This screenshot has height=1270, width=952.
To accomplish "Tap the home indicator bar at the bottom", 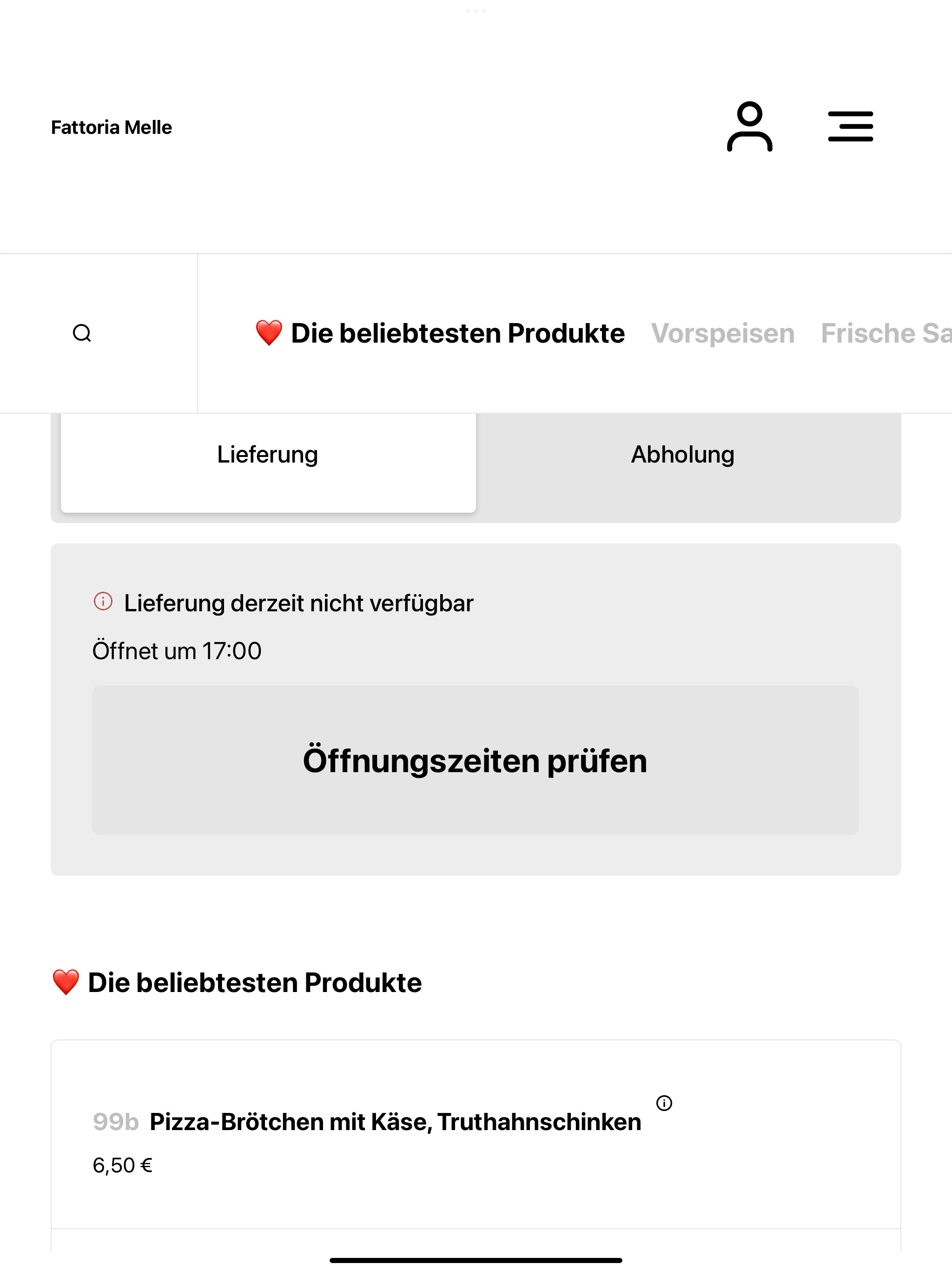I will 476,1260.
